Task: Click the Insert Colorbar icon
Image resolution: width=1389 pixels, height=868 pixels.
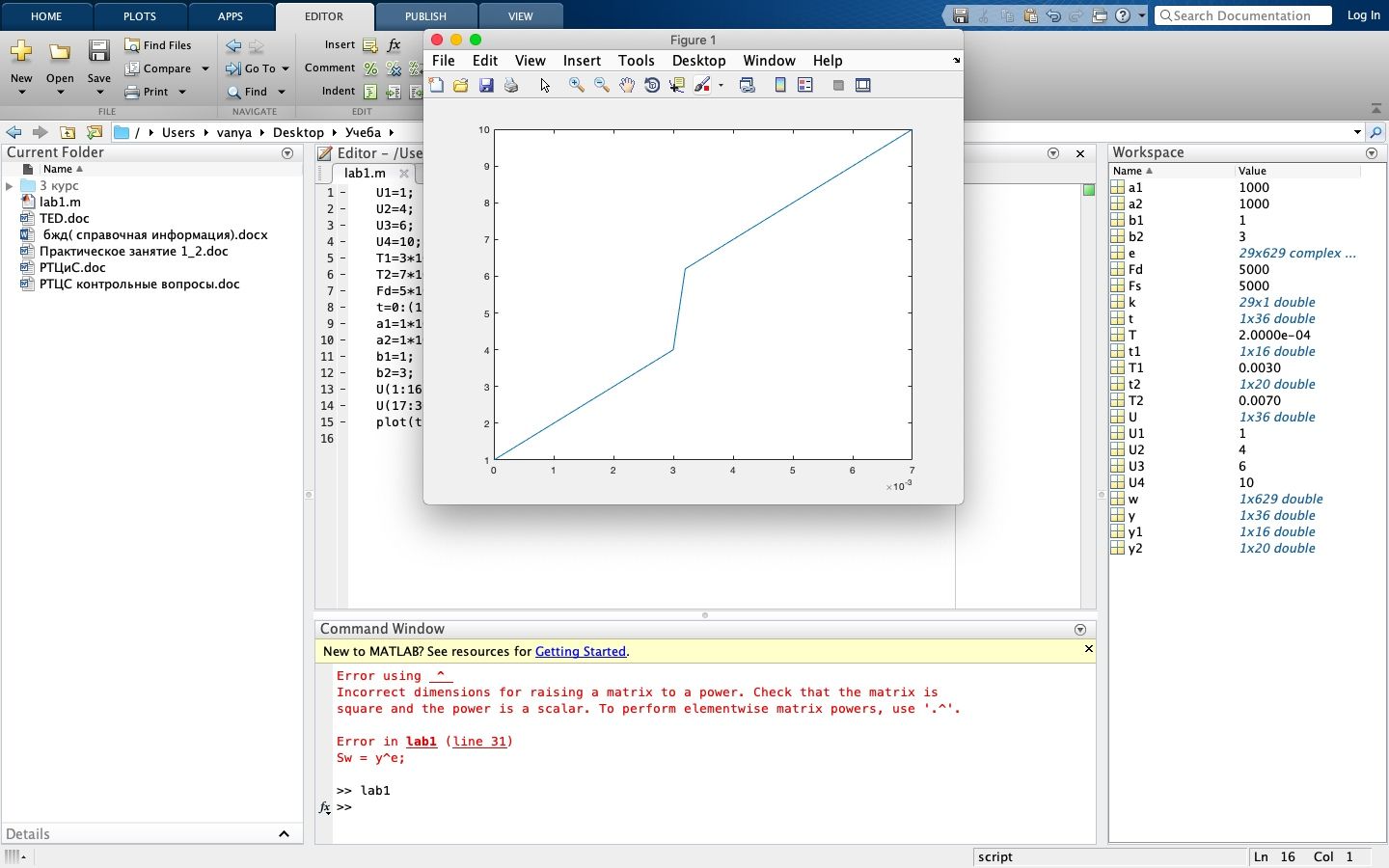Action: coord(780,85)
